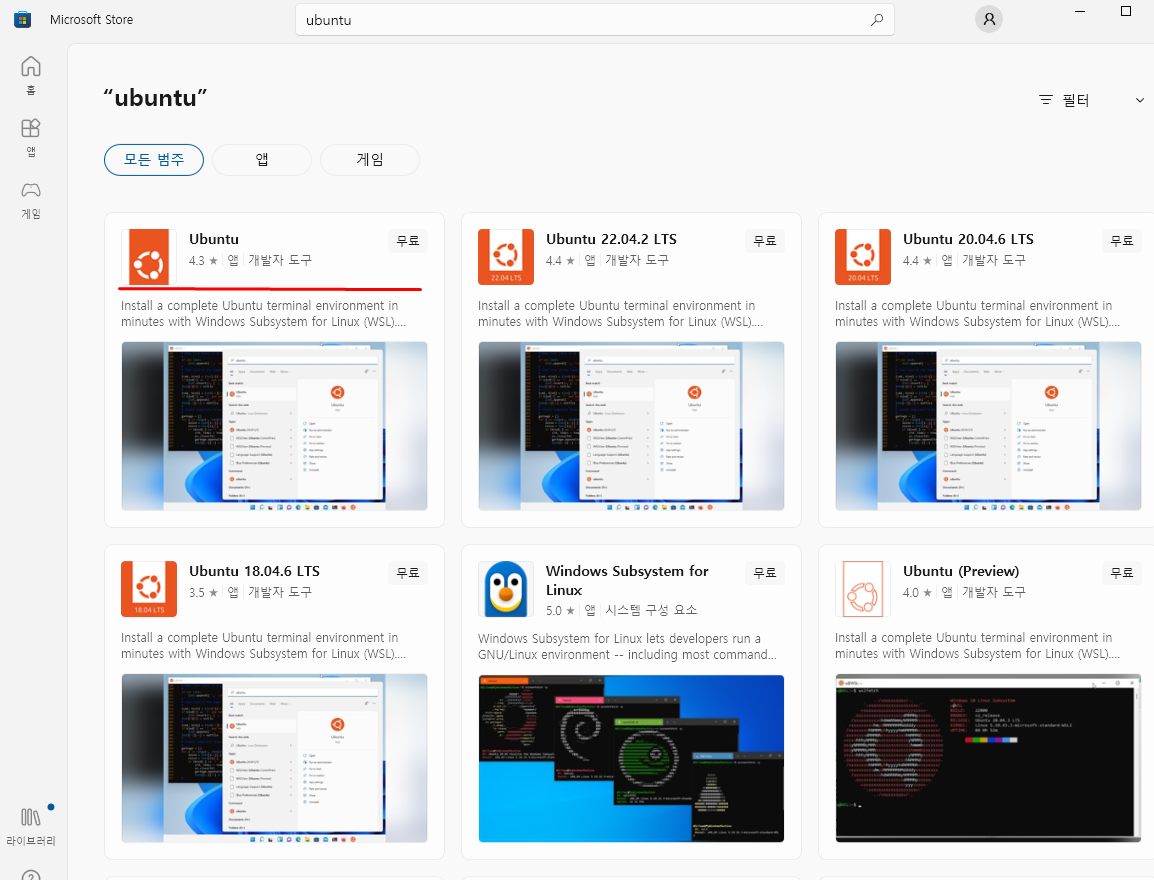Select the 게임 category filter

370,160
